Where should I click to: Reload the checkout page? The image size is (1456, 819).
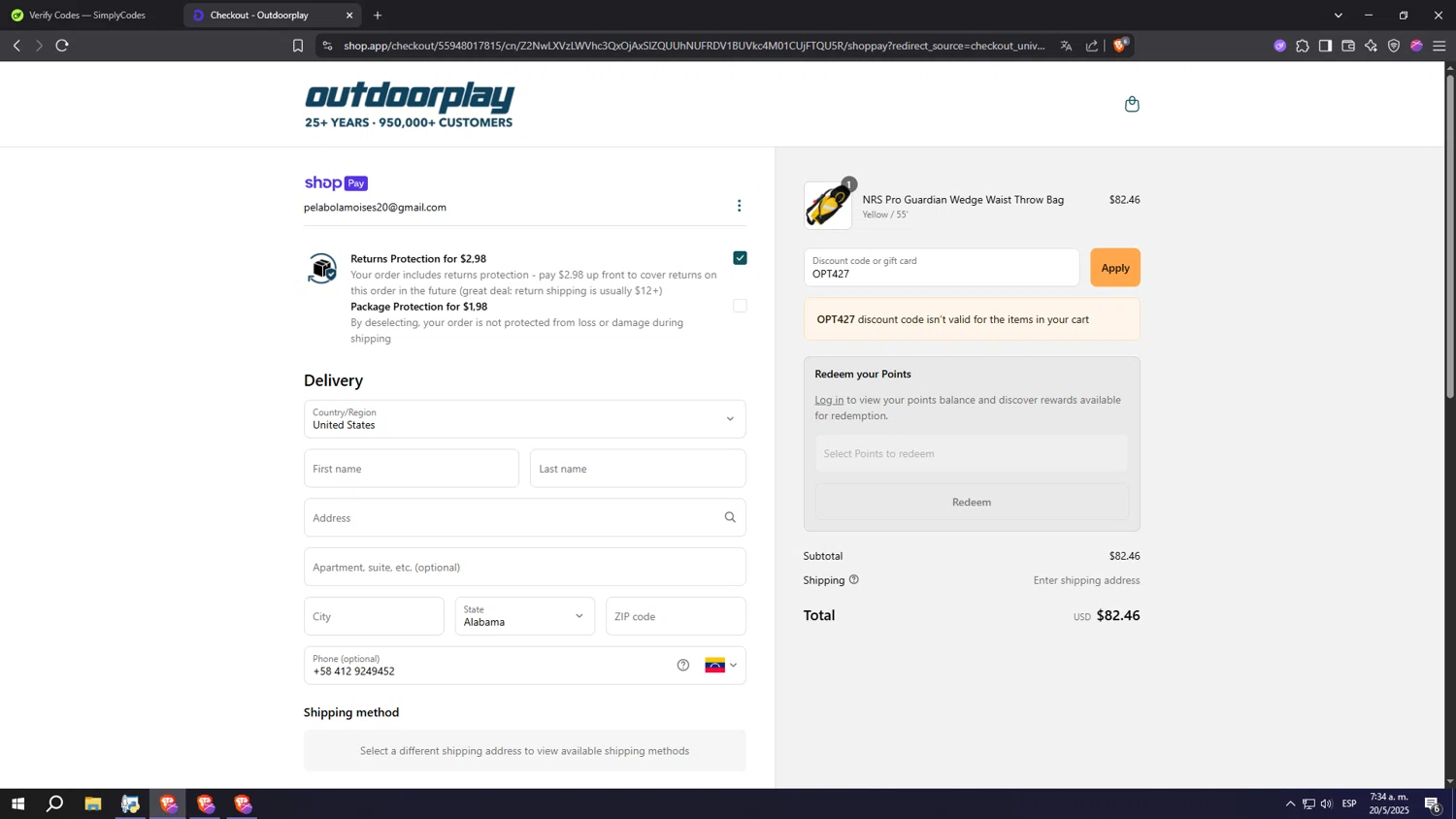[62, 46]
